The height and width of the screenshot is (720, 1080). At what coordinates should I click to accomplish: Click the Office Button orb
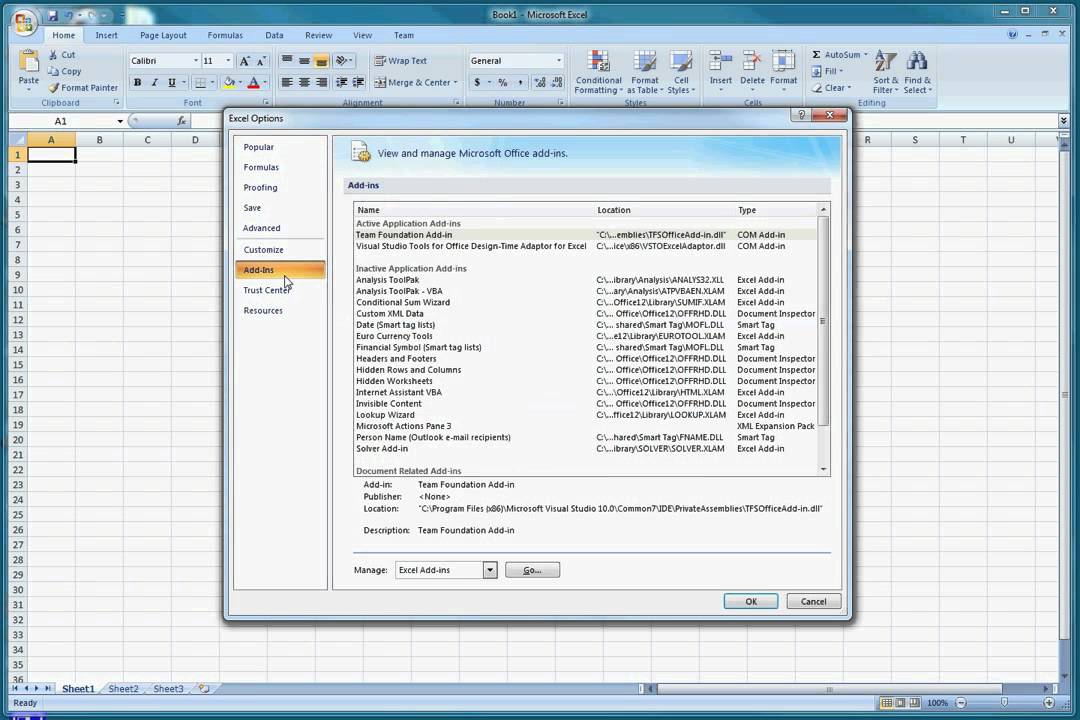click(23, 23)
